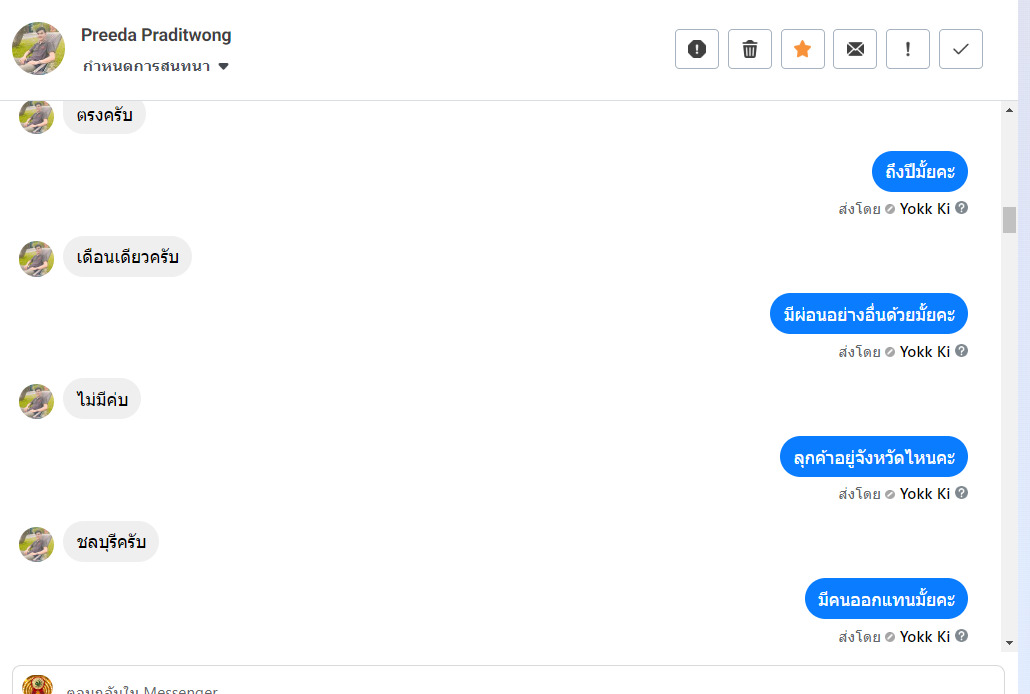Click help icon under ลูกค้าอยู่จังหวัดไหนคะ message
1030x694 pixels.
coord(962,493)
